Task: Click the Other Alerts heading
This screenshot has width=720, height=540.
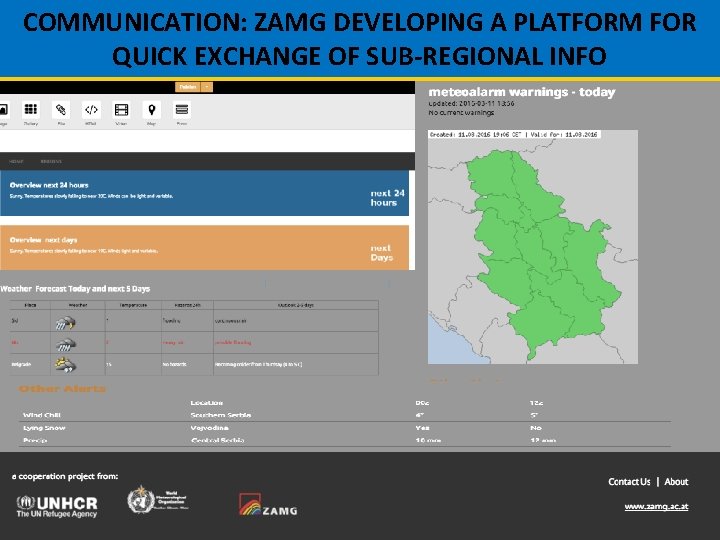Action: coord(62,389)
